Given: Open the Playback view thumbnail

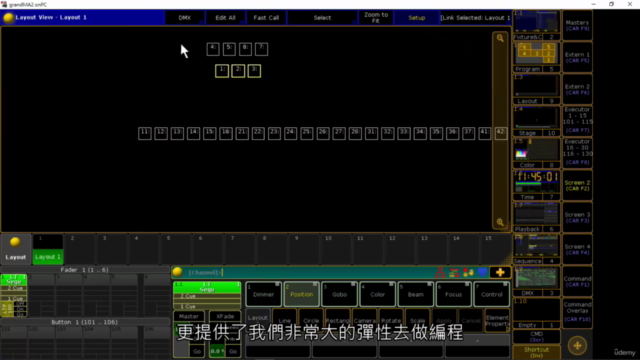Looking at the screenshot, I should [x=536, y=217].
